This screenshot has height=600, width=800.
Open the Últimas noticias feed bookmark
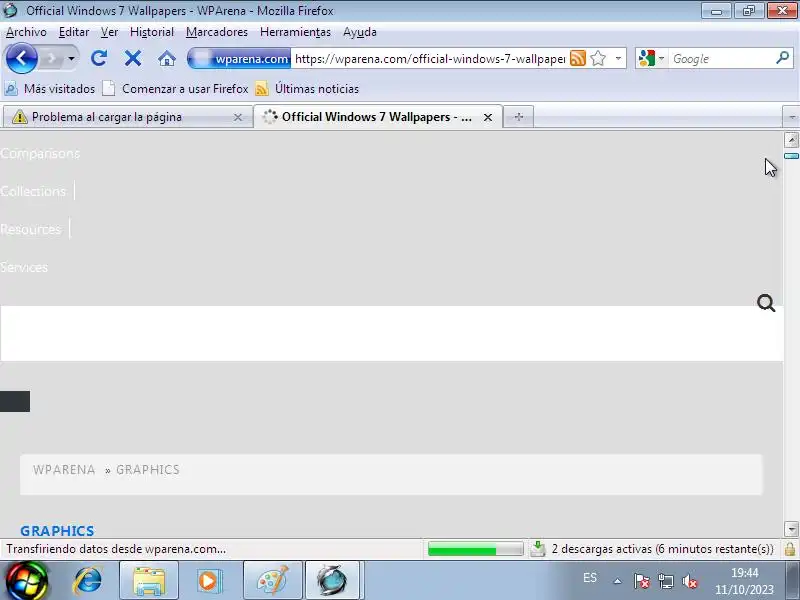(307, 89)
